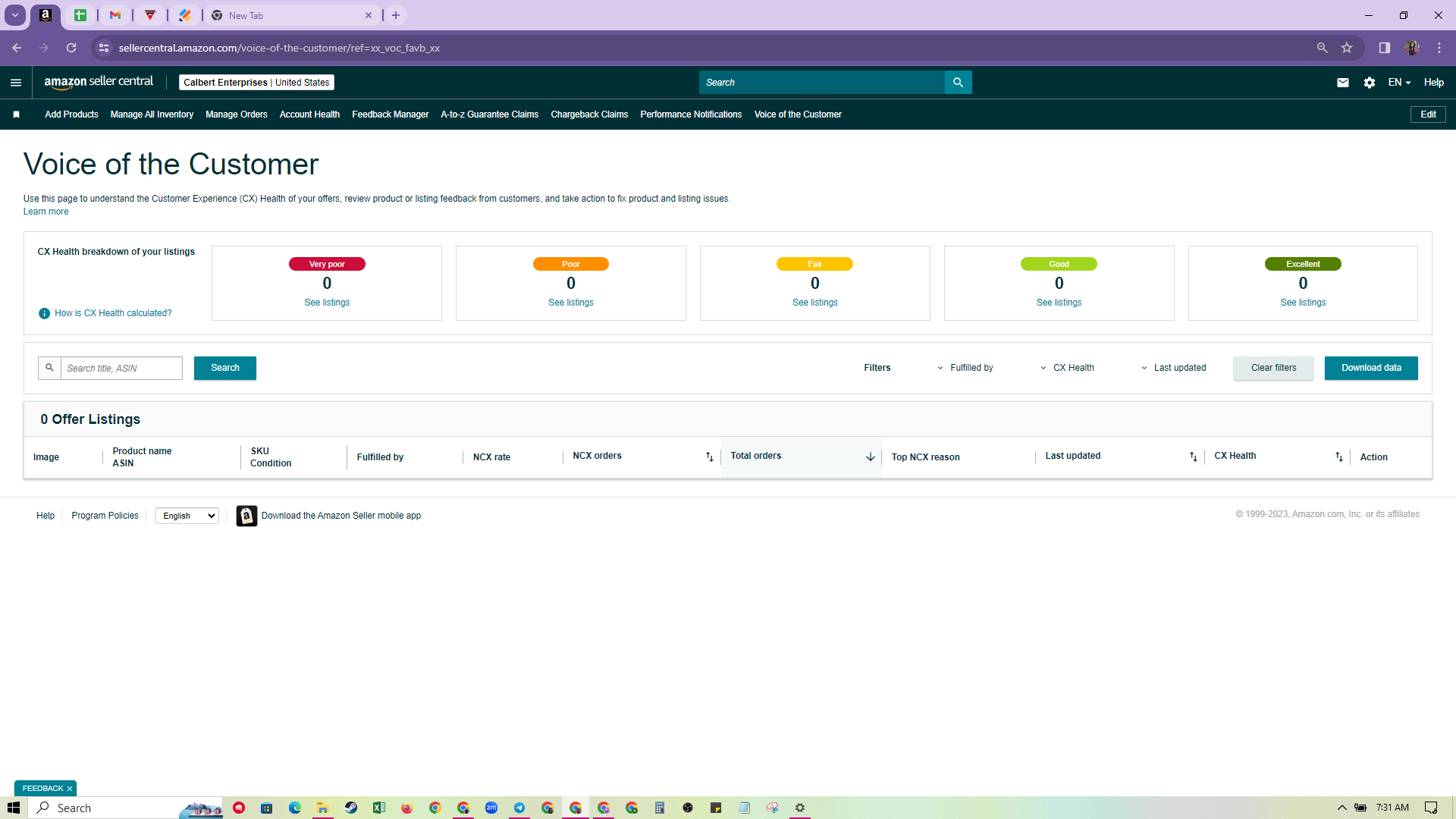Click the header search magnifier button

tap(958, 83)
